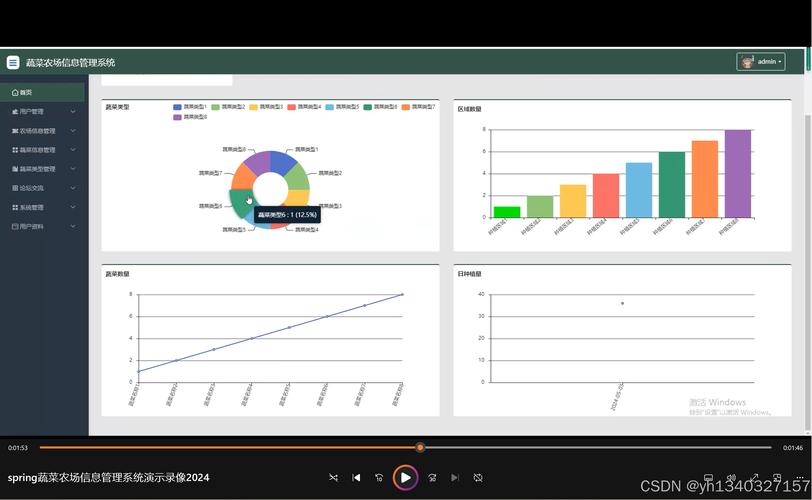Click the bright green shortest bar

point(507,212)
